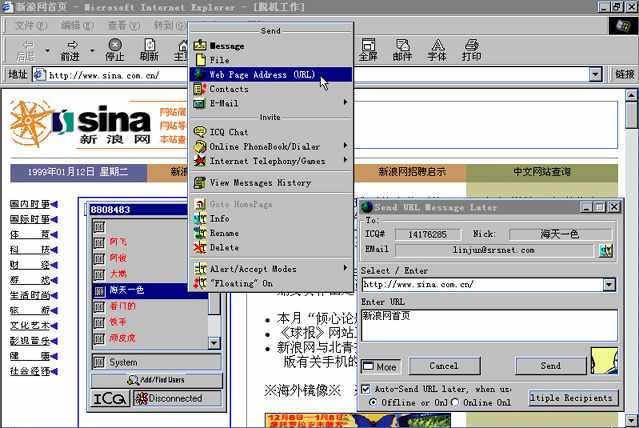Click the icon beside the EMail field
Viewport: 639px width, 428px height.
(x=606, y=250)
